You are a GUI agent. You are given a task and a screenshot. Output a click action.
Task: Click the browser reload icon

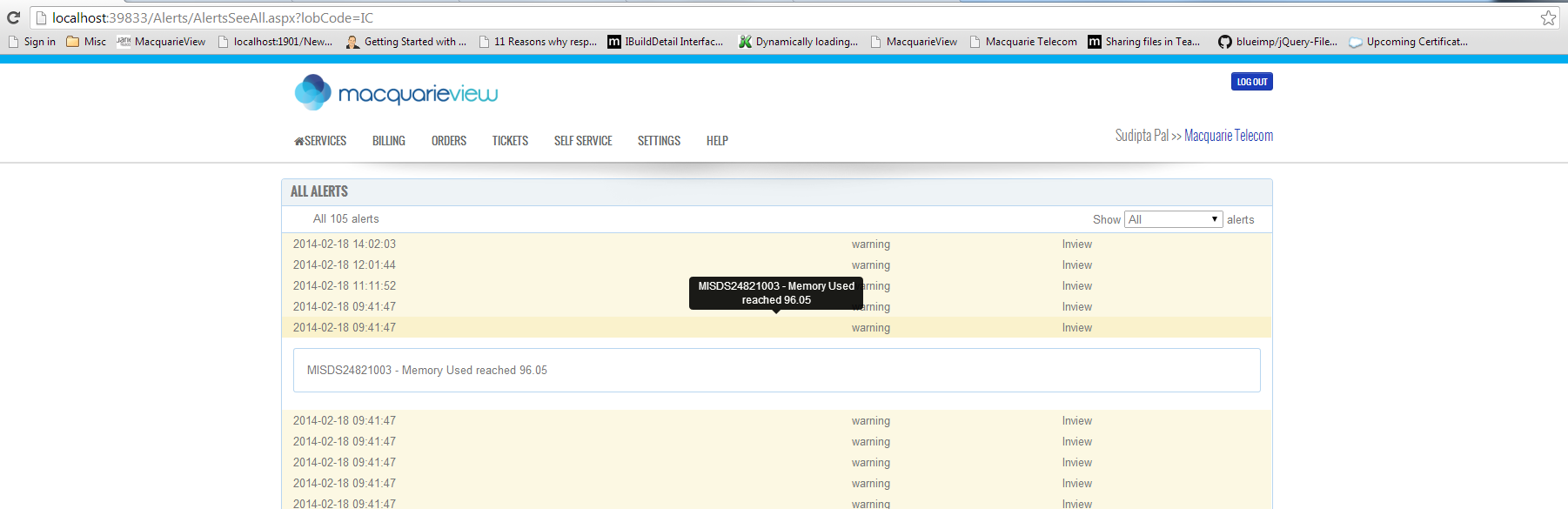pos(13,17)
